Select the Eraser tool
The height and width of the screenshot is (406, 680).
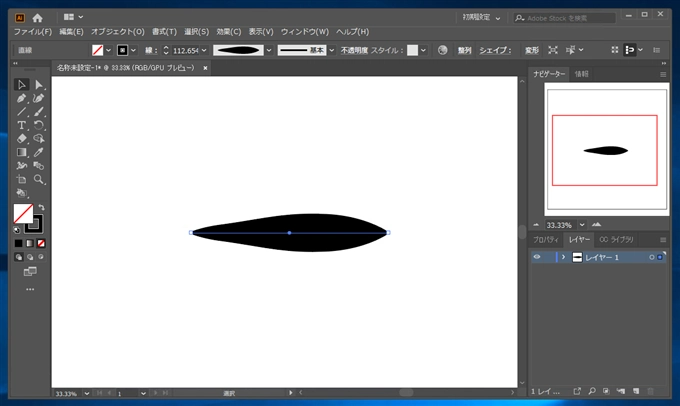point(21,139)
